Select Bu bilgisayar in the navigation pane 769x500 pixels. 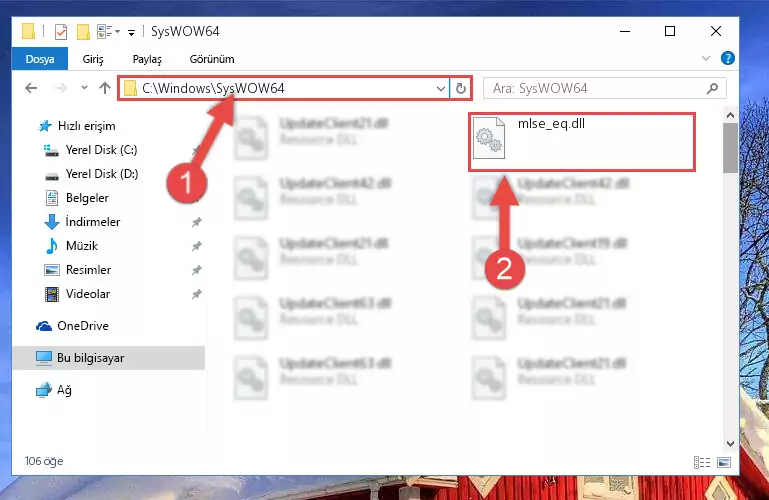pos(90,358)
